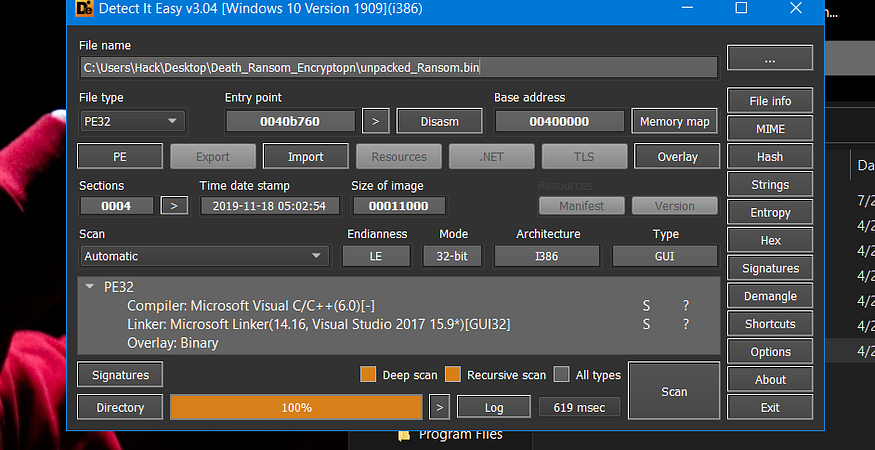This screenshot has width=875, height=450.
Task: Click the Detect It Easy title bar icon
Action: pos(84,8)
